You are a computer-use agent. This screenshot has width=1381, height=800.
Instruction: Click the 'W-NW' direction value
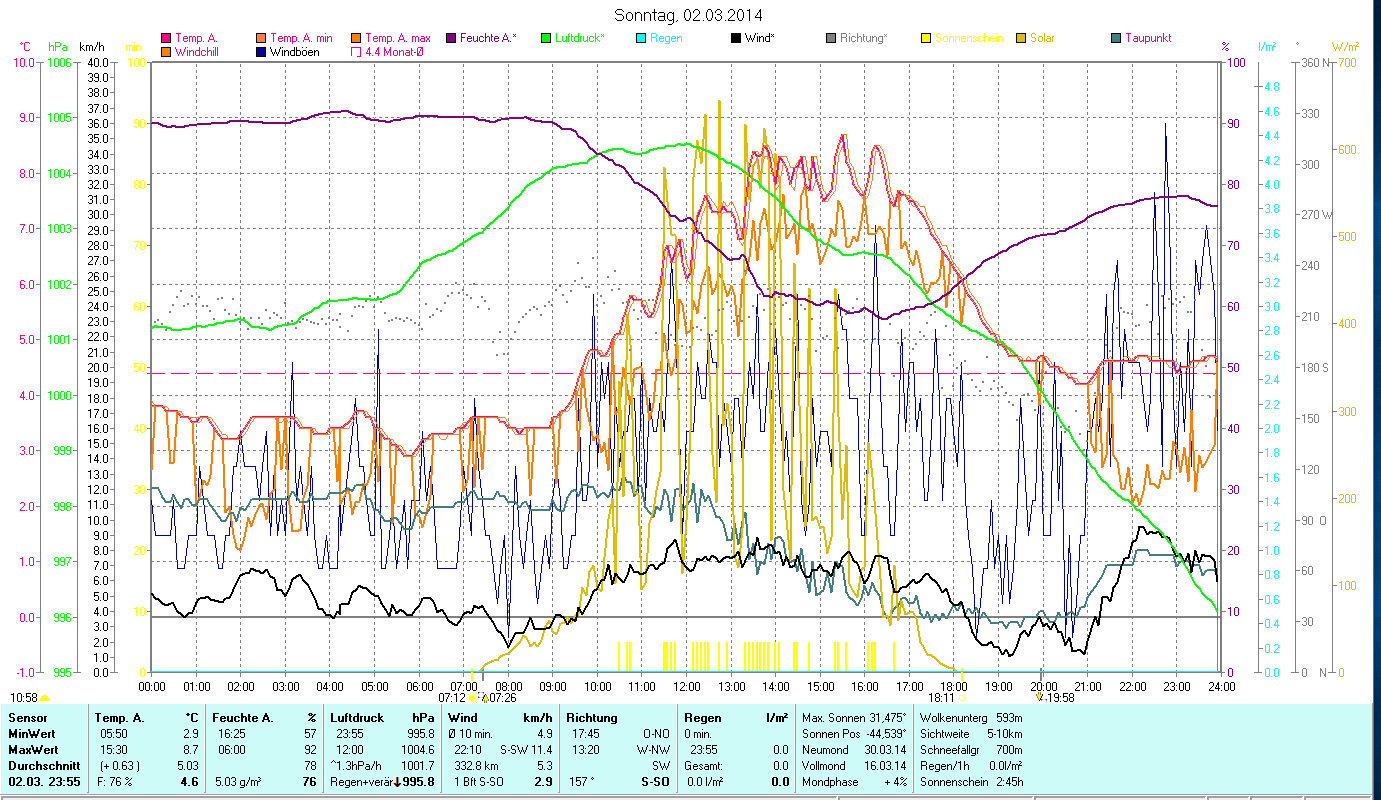pyautogui.click(x=655, y=749)
